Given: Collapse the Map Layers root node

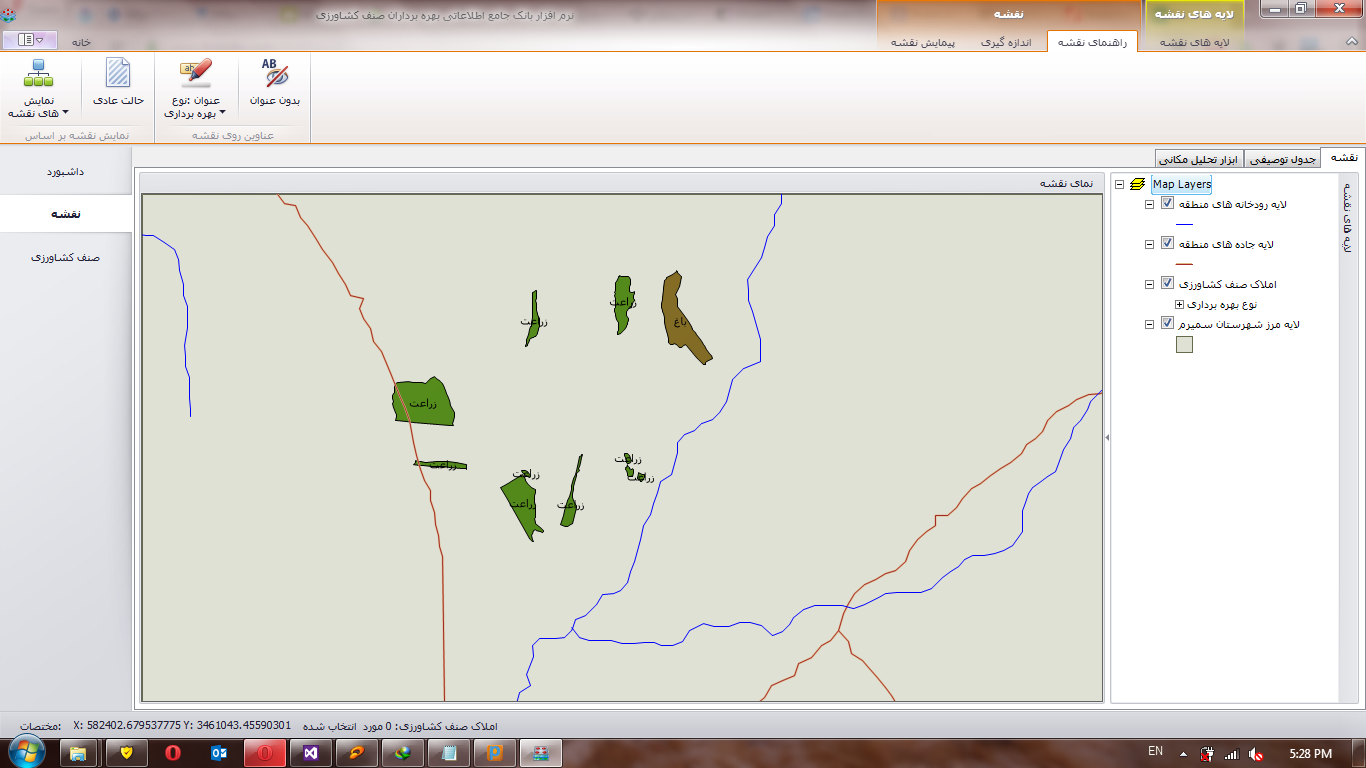Looking at the screenshot, I should pyautogui.click(x=1120, y=184).
